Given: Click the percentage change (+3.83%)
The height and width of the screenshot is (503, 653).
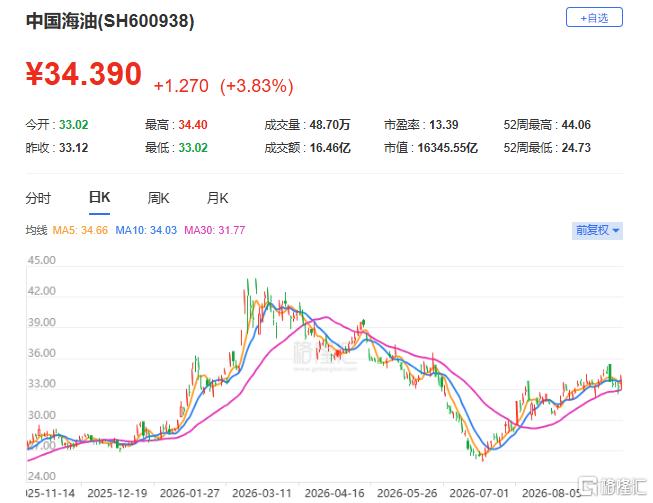Looking at the screenshot, I should (257, 86).
